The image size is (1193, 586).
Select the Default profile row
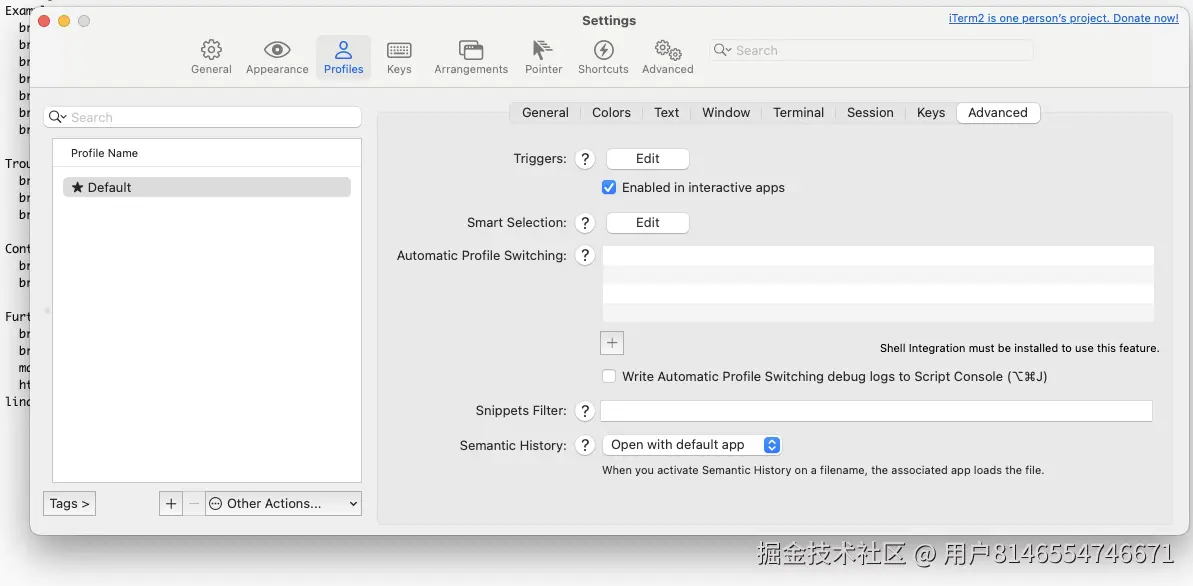tap(207, 187)
